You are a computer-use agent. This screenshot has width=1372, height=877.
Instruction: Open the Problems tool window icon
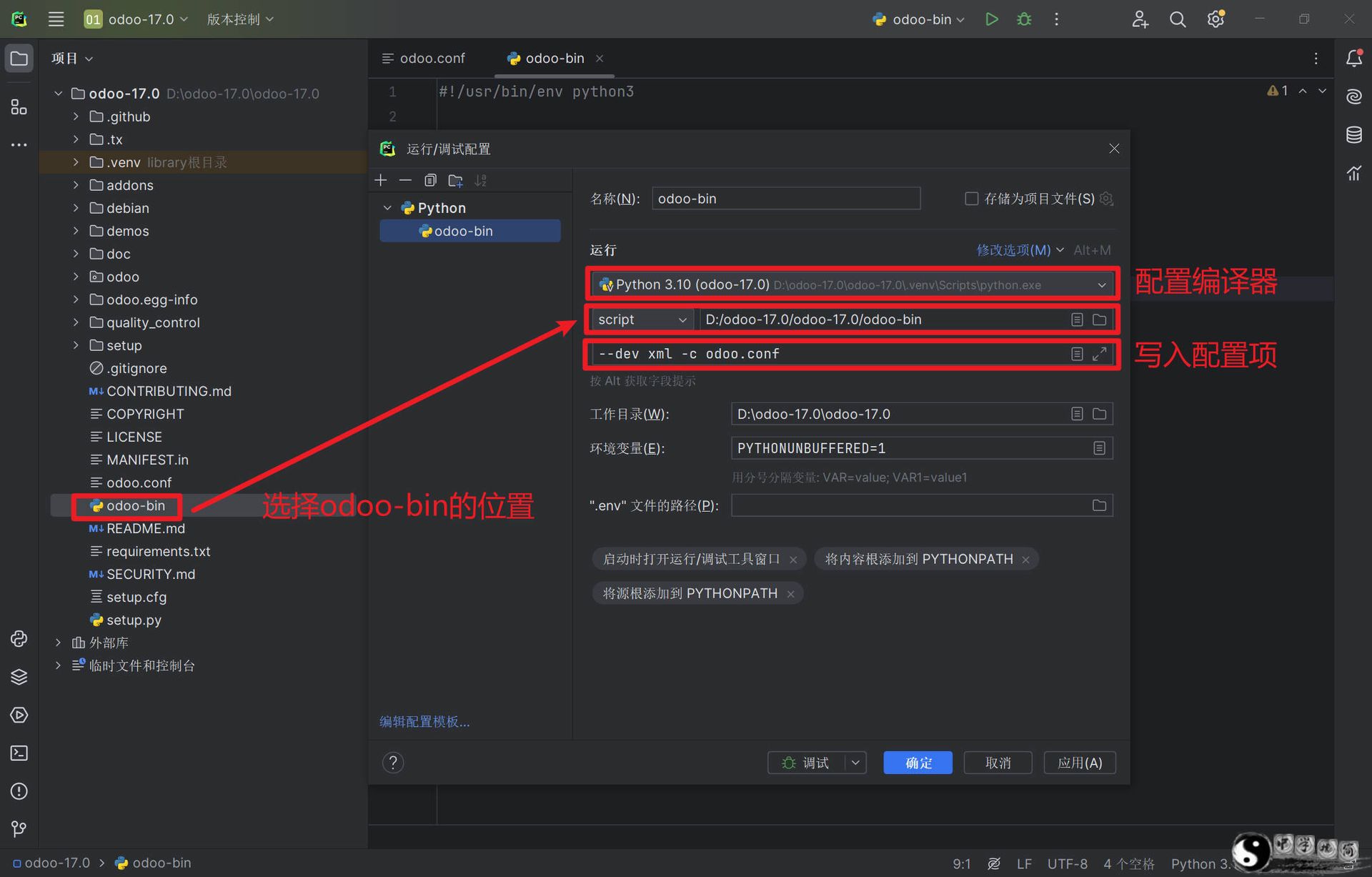(x=19, y=791)
